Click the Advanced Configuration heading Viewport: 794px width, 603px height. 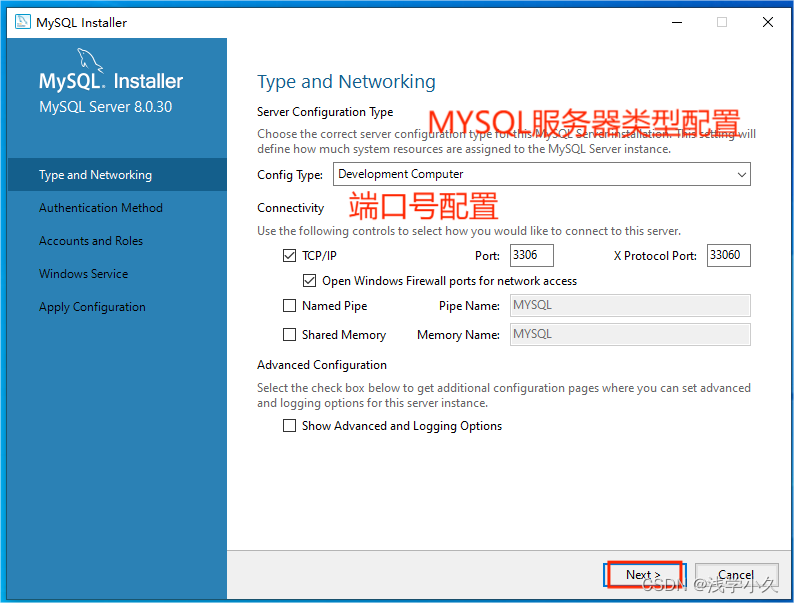click(x=322, y=365)
